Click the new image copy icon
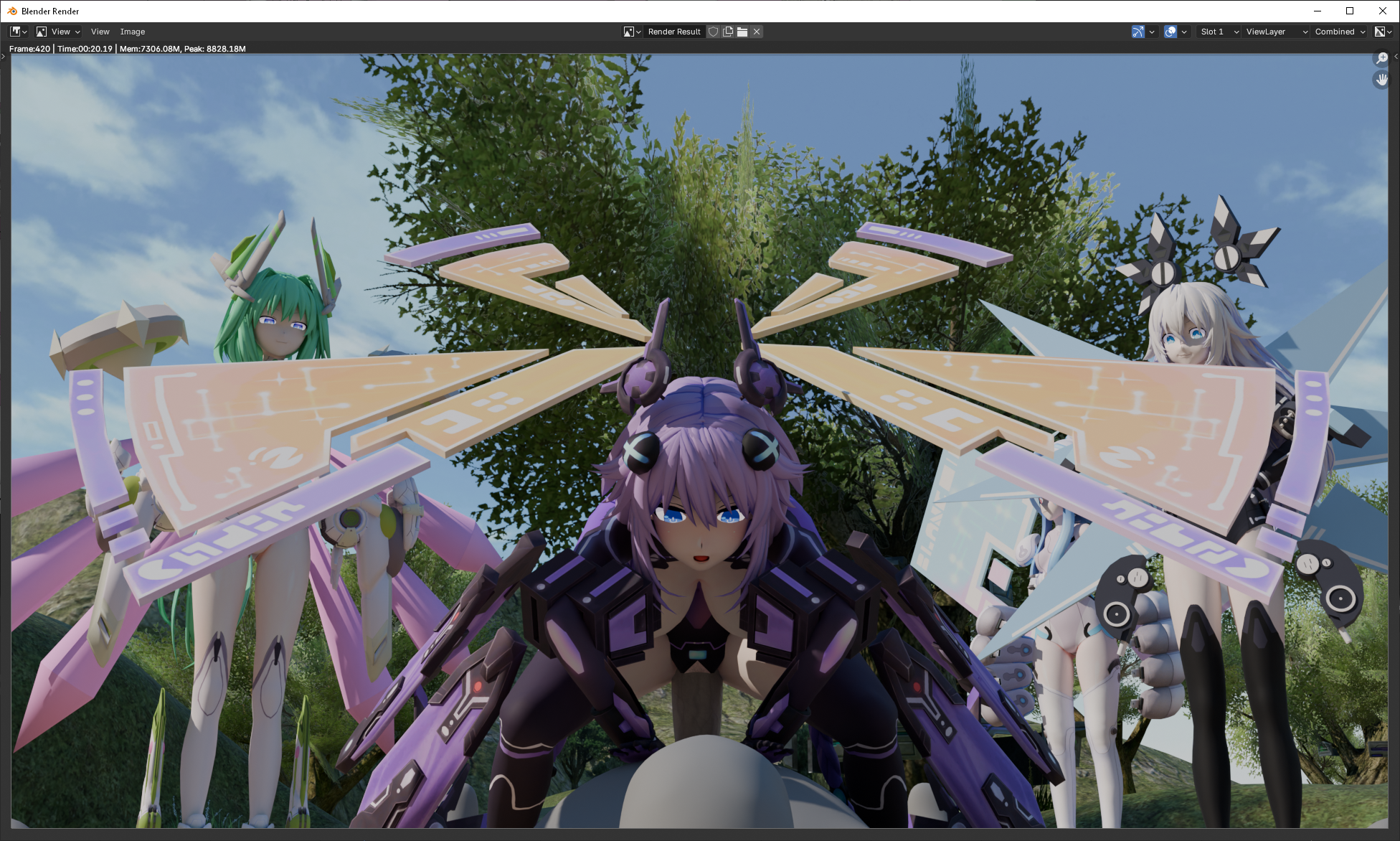This screenshot has width=1400, height=841. pos(728,32)
